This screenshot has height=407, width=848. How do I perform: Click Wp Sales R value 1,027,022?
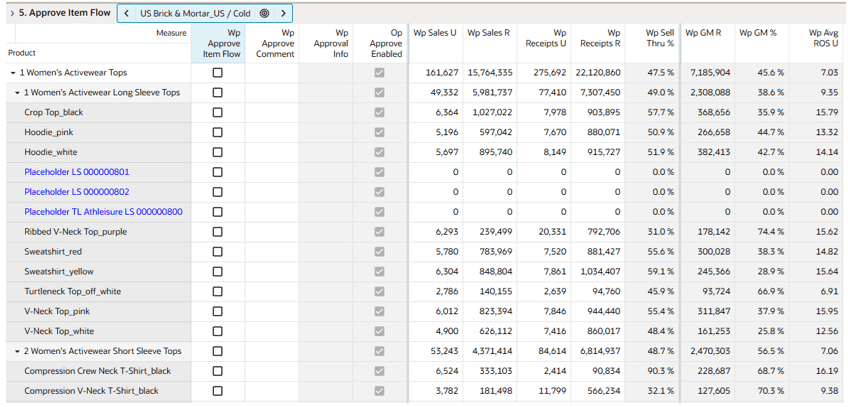(x=492, y=112)
